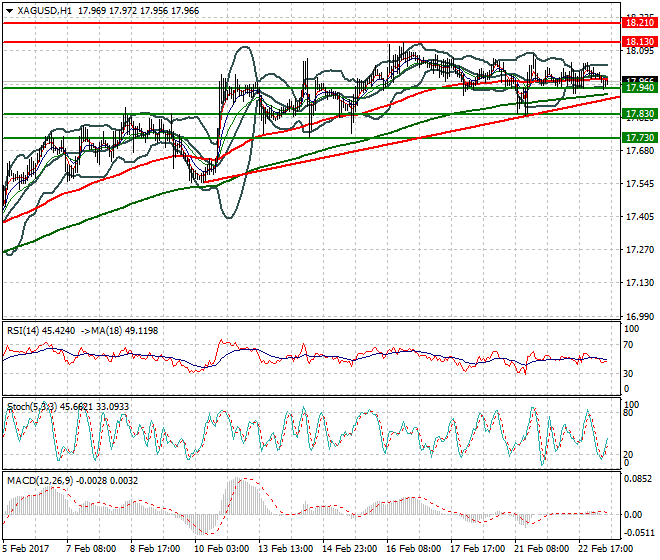Select the 16.990 price scale value
The image size is (660, 560).
(x=640, y=316)
